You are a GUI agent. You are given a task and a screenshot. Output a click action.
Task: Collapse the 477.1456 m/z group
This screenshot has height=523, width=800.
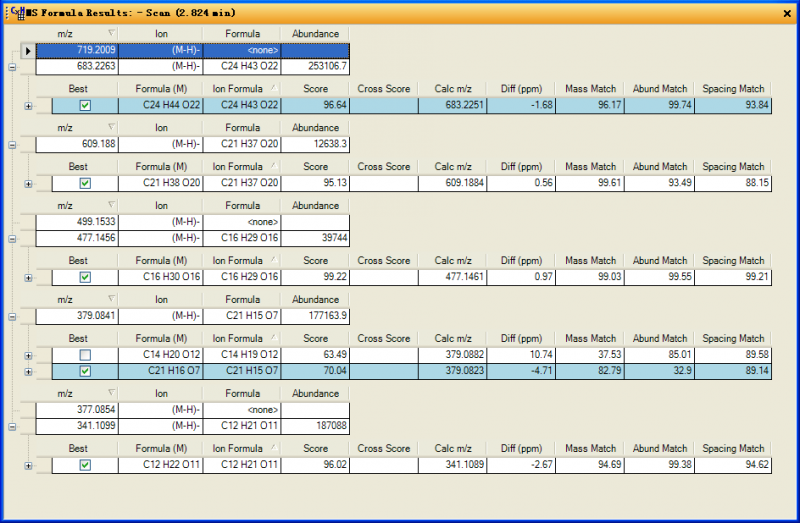click(x=12, y=239)
